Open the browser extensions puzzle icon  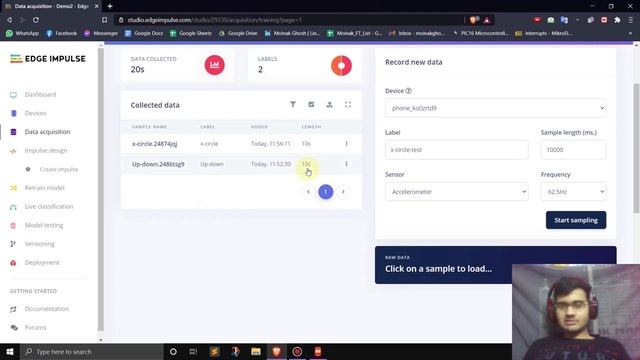click(617, 20)
